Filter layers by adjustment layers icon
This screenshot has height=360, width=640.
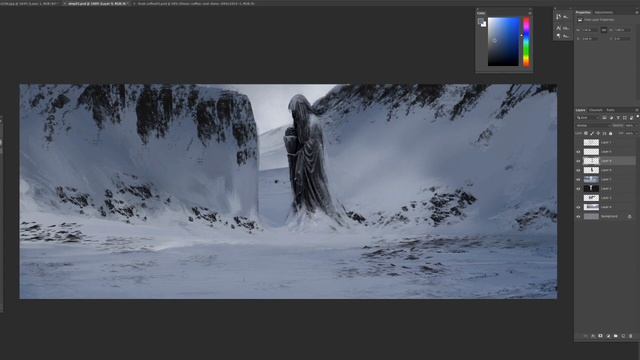click(611, 118)
